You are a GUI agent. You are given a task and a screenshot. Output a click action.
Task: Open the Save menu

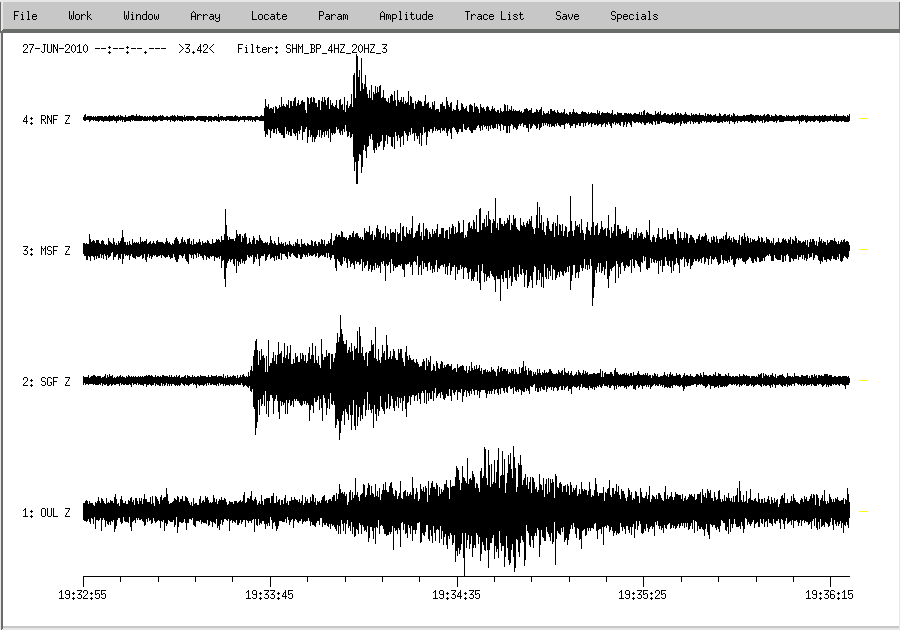point(567,16)
